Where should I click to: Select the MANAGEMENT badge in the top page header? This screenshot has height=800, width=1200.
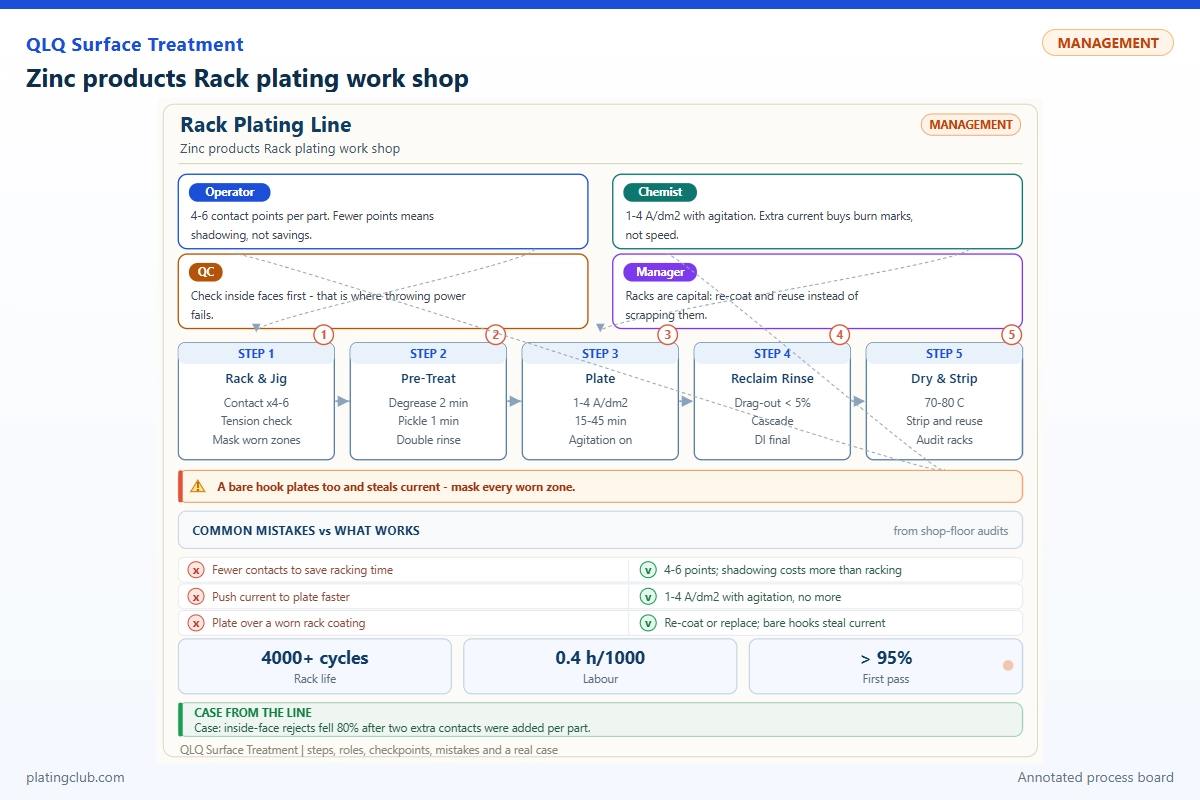pyautogui.click(x=1108, y=43)
